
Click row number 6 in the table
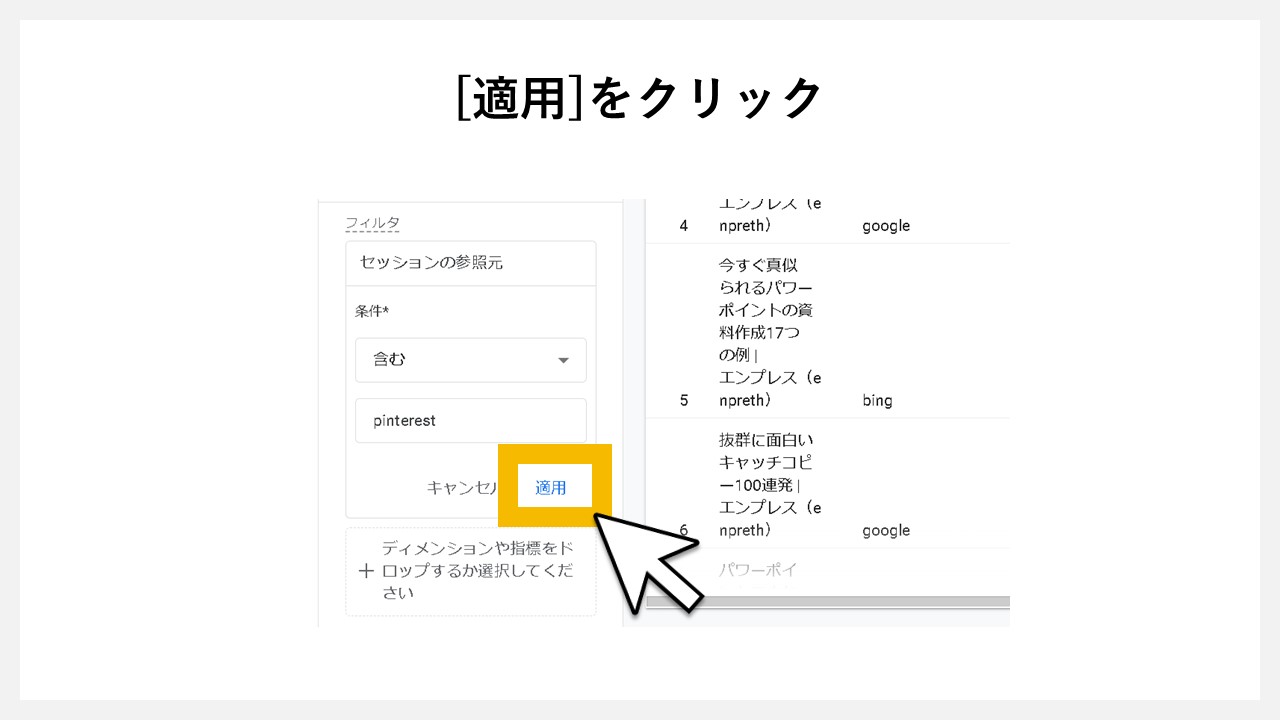[x=682, y=530]
